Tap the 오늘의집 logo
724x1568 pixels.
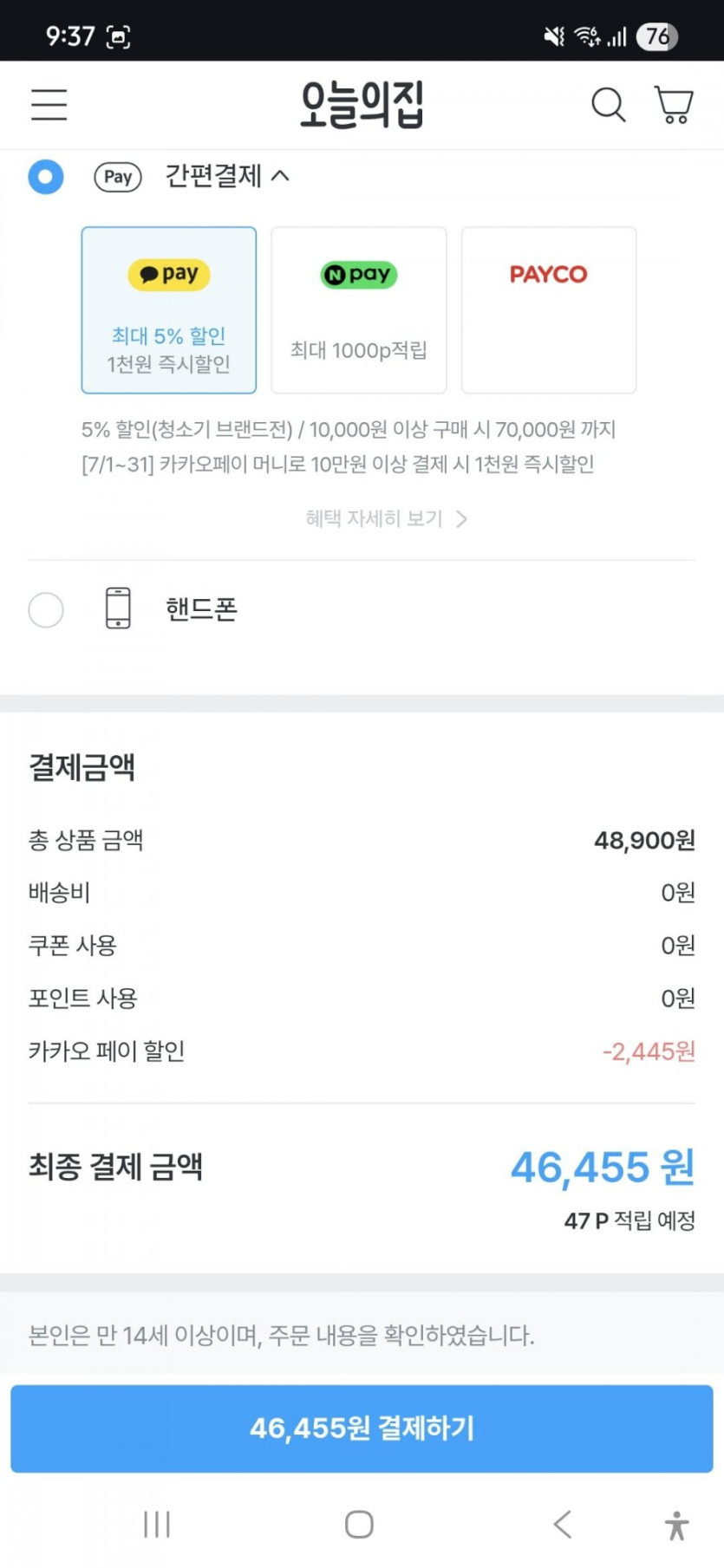[x=362, y=104]
